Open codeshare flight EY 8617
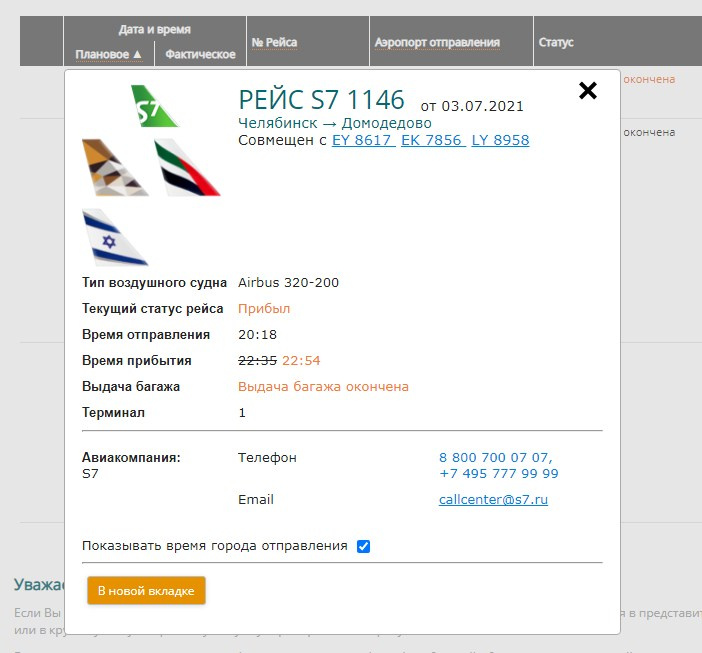Image resolution: width=702 pixels, height=653 pixels. [x=363, y=140]
